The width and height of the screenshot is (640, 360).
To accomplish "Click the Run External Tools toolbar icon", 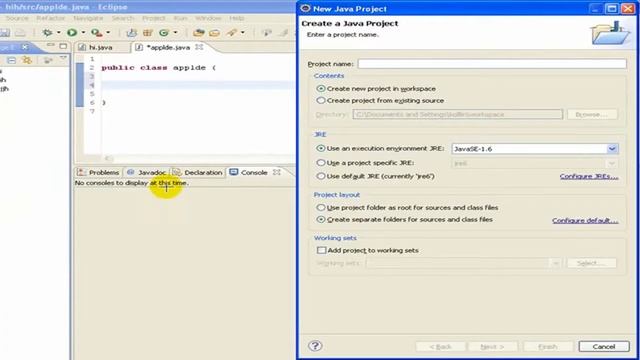I will pyautogui.click(x=96, y=33).
